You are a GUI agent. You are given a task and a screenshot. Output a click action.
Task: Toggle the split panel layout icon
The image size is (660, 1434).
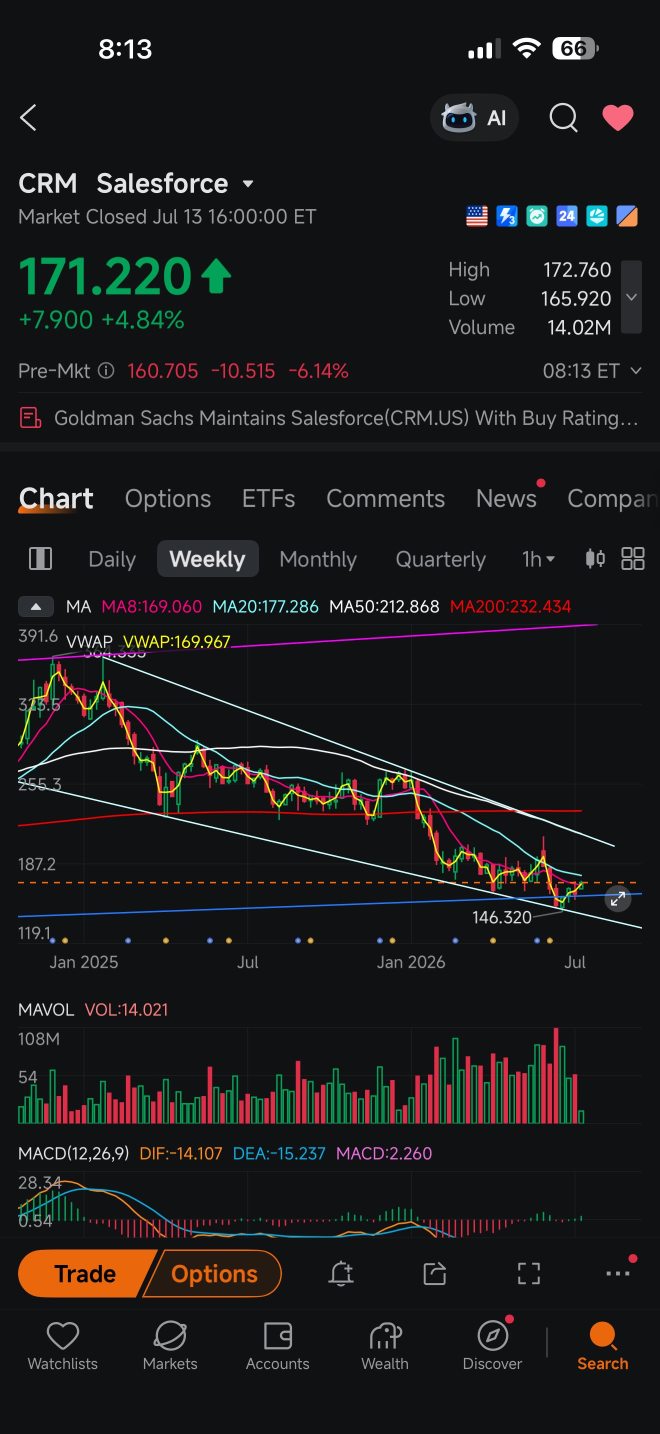[x=41, y=559]
